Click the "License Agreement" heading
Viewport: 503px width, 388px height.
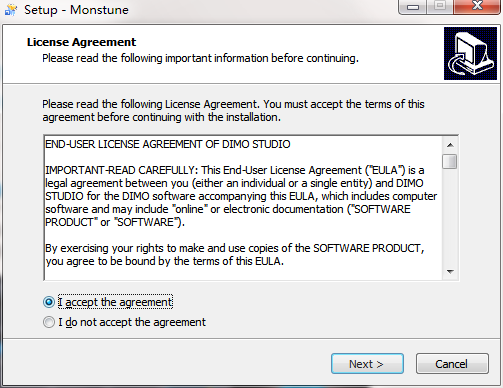pyautogui.click(x=81, y=42)
